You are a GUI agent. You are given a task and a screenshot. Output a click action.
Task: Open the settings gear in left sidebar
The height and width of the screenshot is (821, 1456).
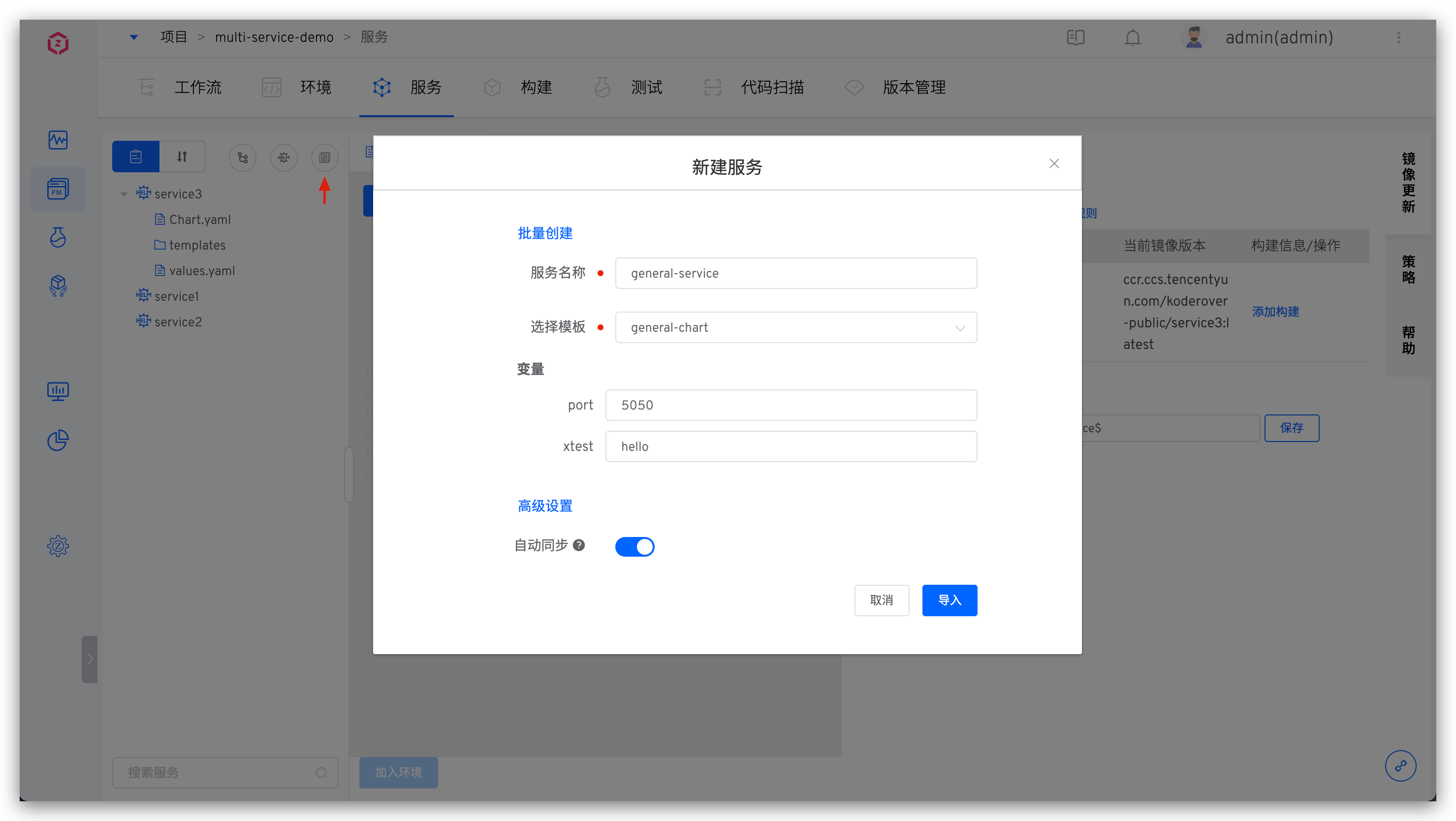click(58, 546)
